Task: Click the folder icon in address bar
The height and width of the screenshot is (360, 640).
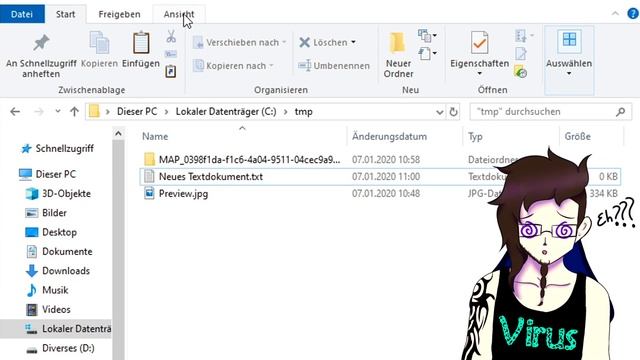Action: coord(94,111)
